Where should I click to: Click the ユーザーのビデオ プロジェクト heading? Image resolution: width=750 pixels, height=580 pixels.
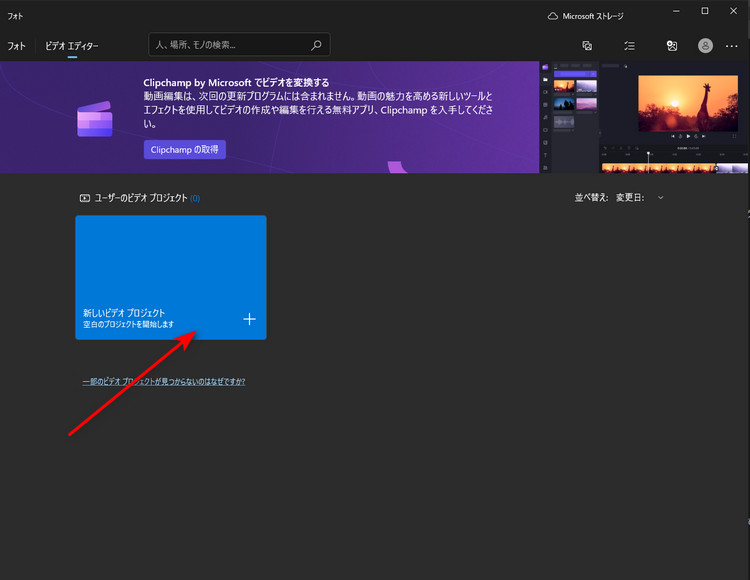click(x=141, y=198)
